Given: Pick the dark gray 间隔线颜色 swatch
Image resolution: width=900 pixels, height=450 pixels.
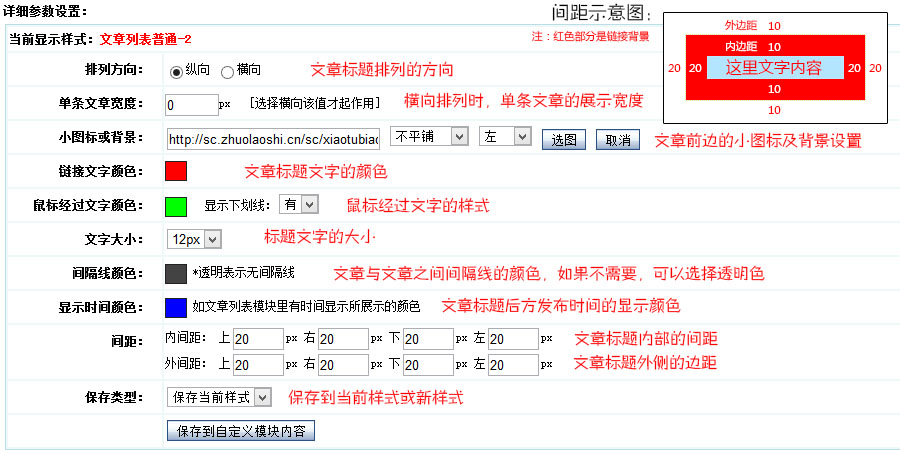Looking at the screenshot, I should tap(176, 274).
